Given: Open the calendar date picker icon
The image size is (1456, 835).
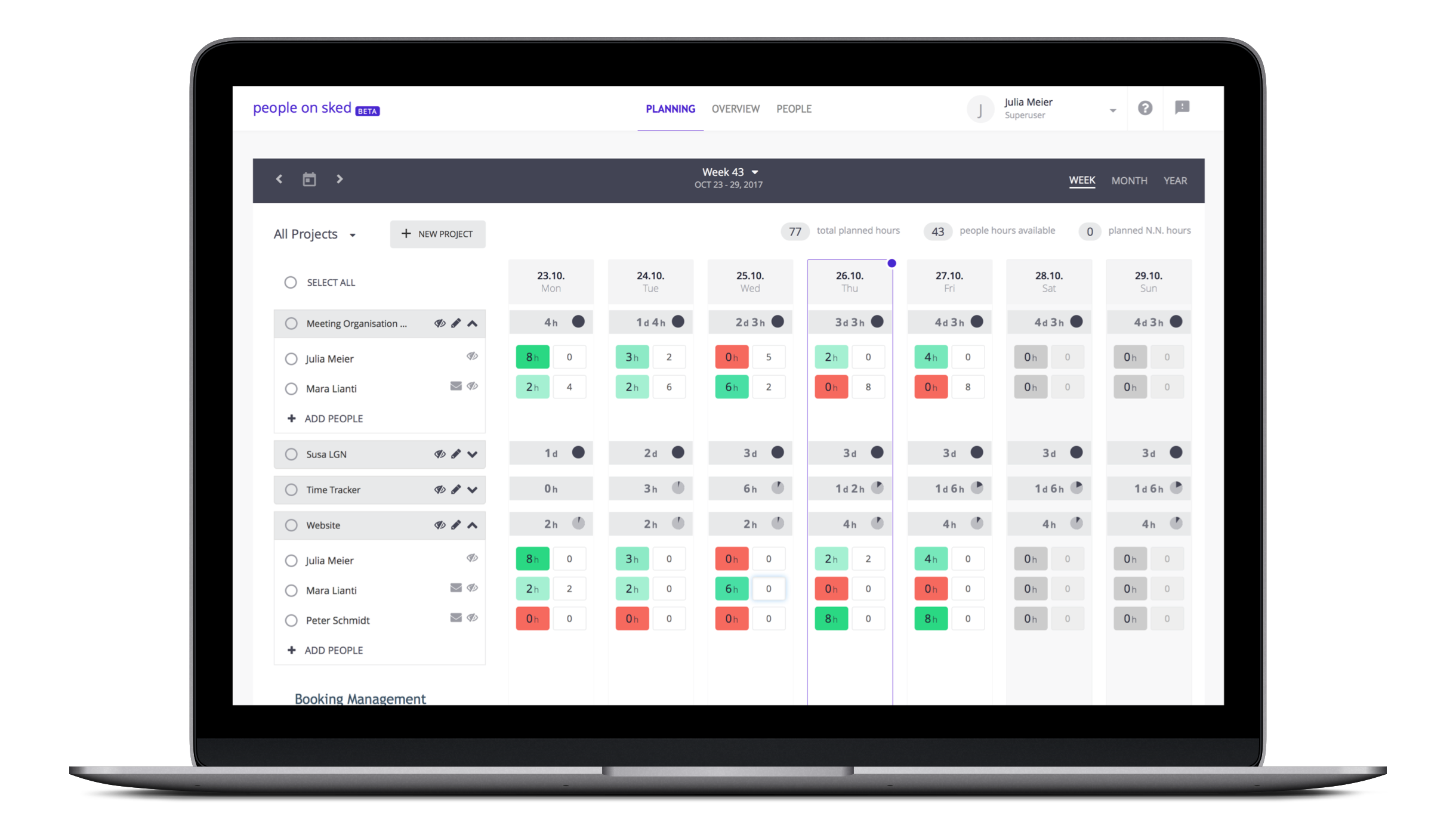Looking at the screenshot, I should 309,179.
